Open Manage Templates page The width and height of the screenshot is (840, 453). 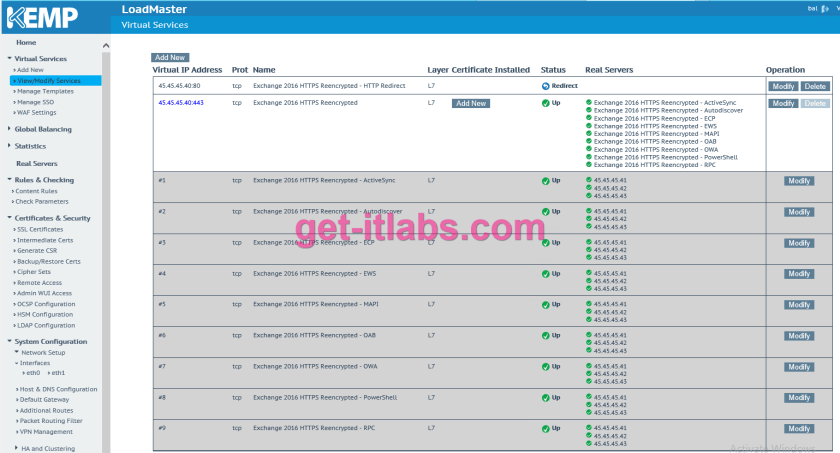point(46,92)
